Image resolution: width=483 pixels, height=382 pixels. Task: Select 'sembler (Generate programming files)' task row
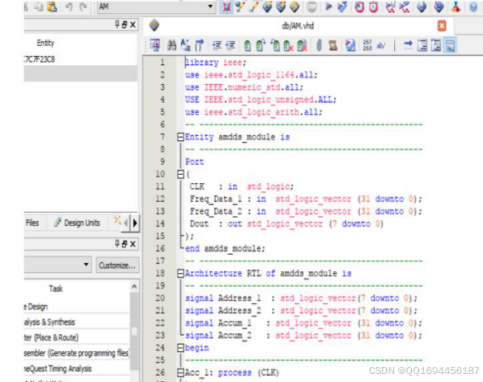point(77,353)
